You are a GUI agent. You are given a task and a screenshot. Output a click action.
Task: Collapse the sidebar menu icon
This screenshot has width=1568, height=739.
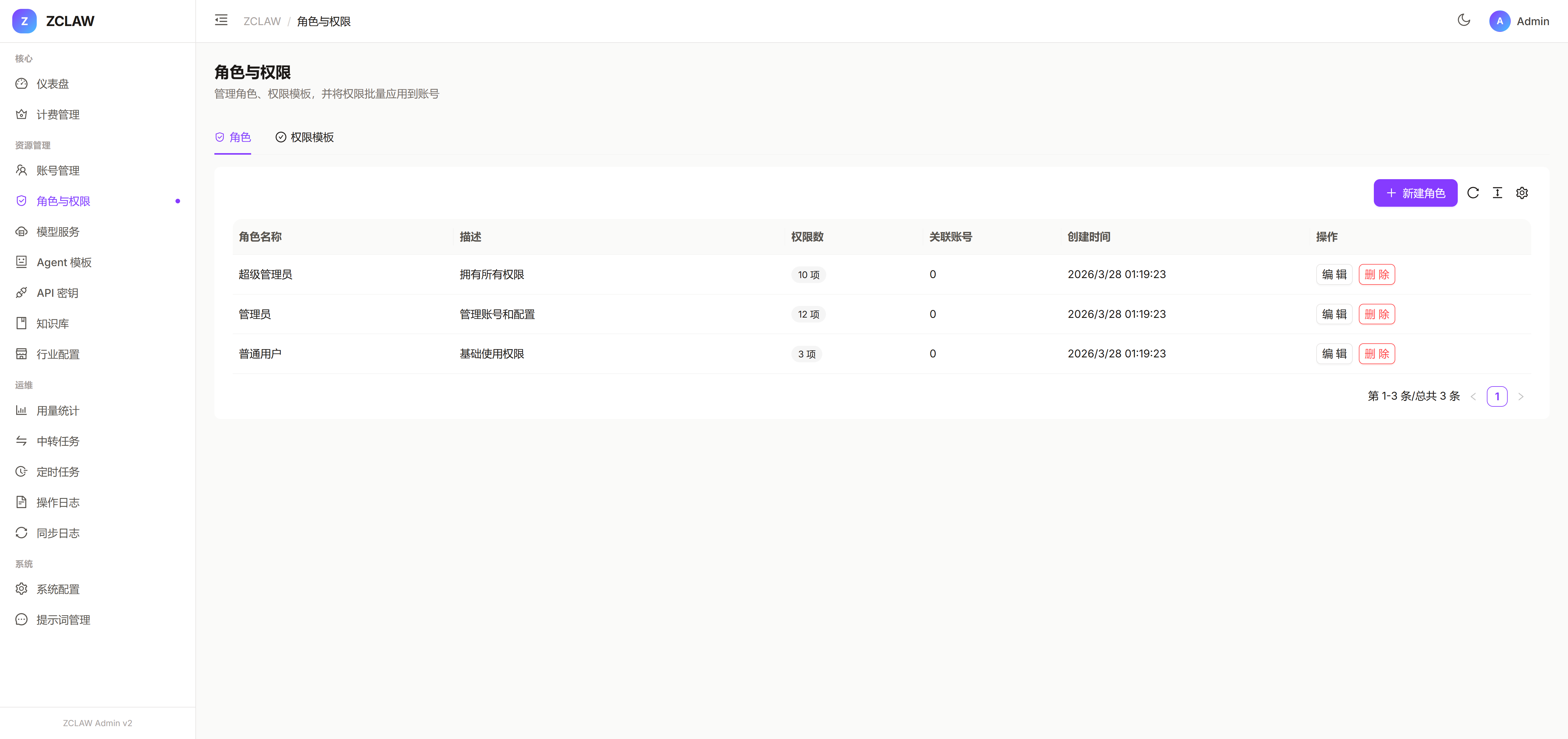click(221, 21)
